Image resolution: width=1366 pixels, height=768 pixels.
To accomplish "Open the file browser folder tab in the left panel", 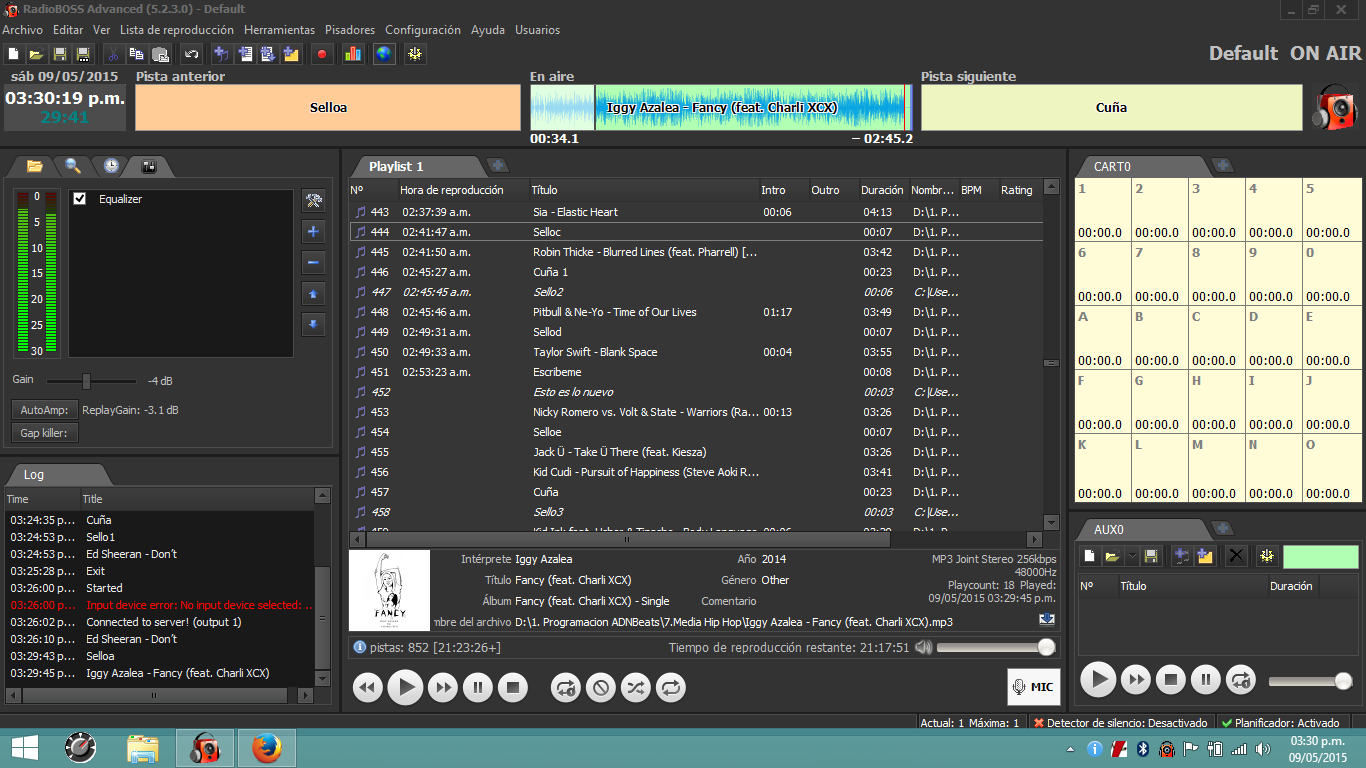I will tap(35, 166).
